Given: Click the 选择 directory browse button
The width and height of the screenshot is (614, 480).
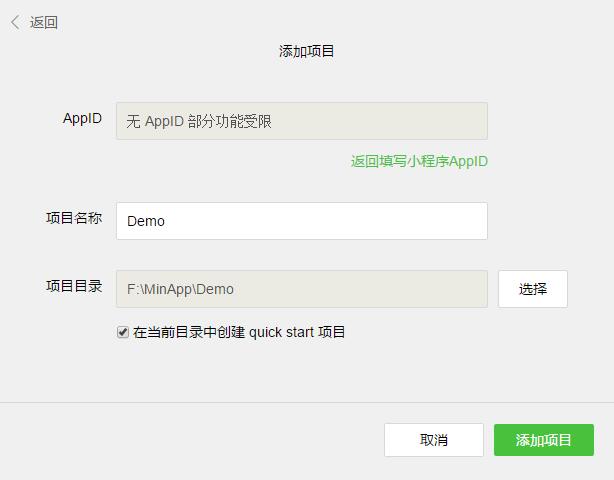Looking at the screenshot, I should point(533,289).
